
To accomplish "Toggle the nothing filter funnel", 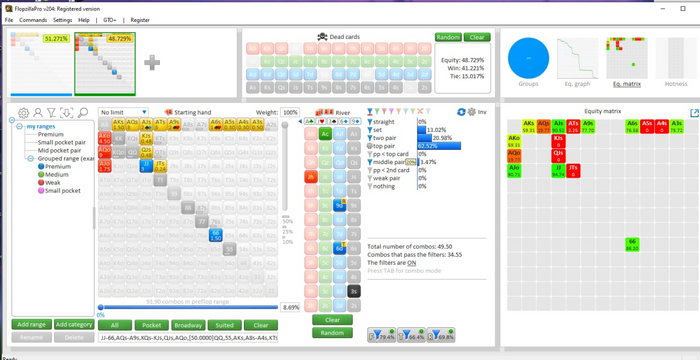I will coord(369,186).
